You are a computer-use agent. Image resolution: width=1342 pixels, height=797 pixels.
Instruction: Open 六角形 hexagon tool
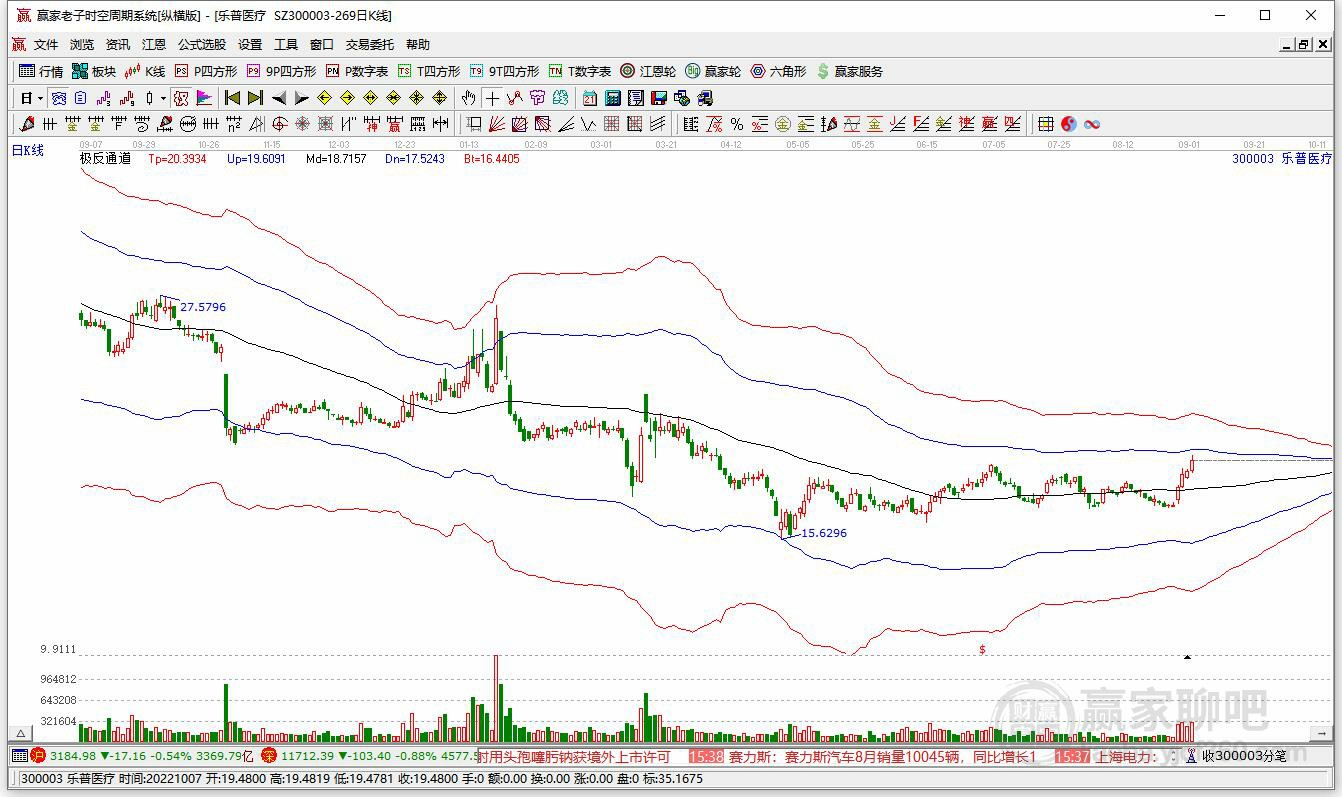778,71
